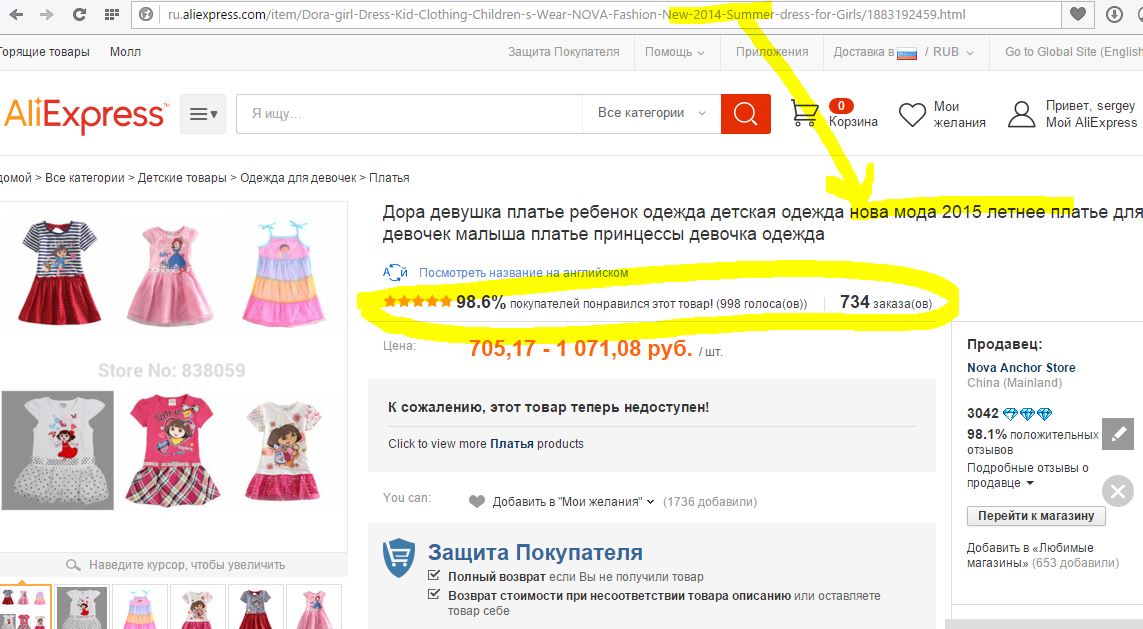Click the Перейти к магазину button
This screenshot has width=1143, height=629.
pyautogui.click(x=1036, y=515)
